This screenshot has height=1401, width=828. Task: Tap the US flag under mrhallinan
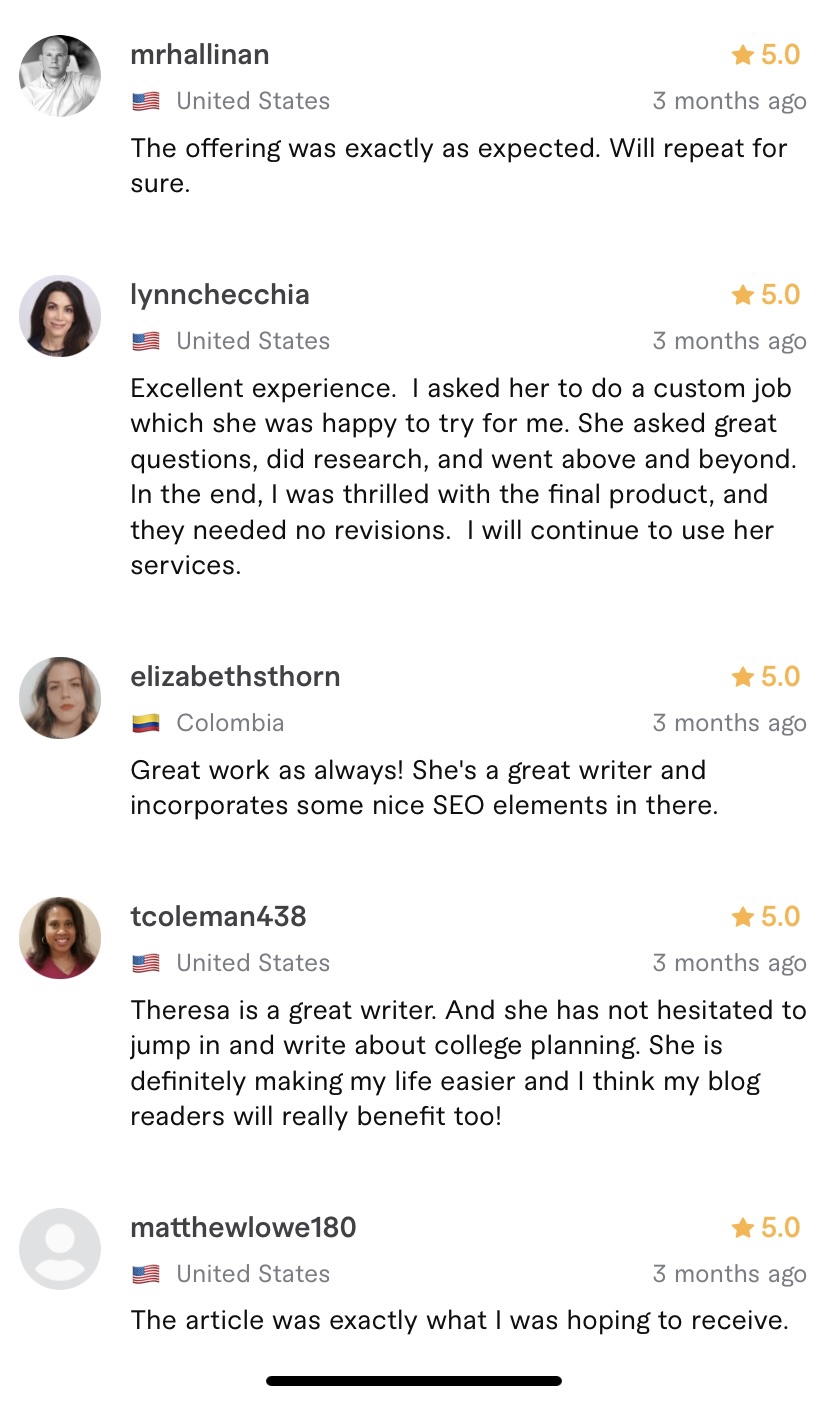pos(146,101)
